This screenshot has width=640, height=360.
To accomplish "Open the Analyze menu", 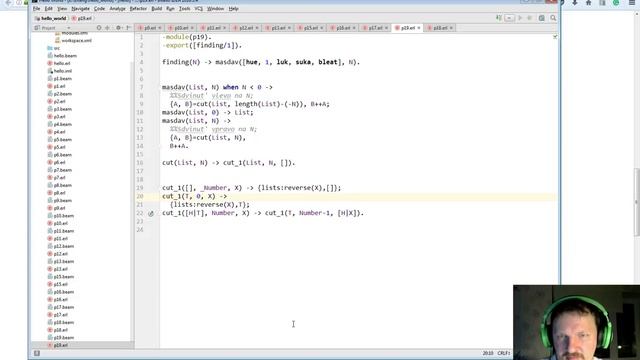I will tap(118, 9).
